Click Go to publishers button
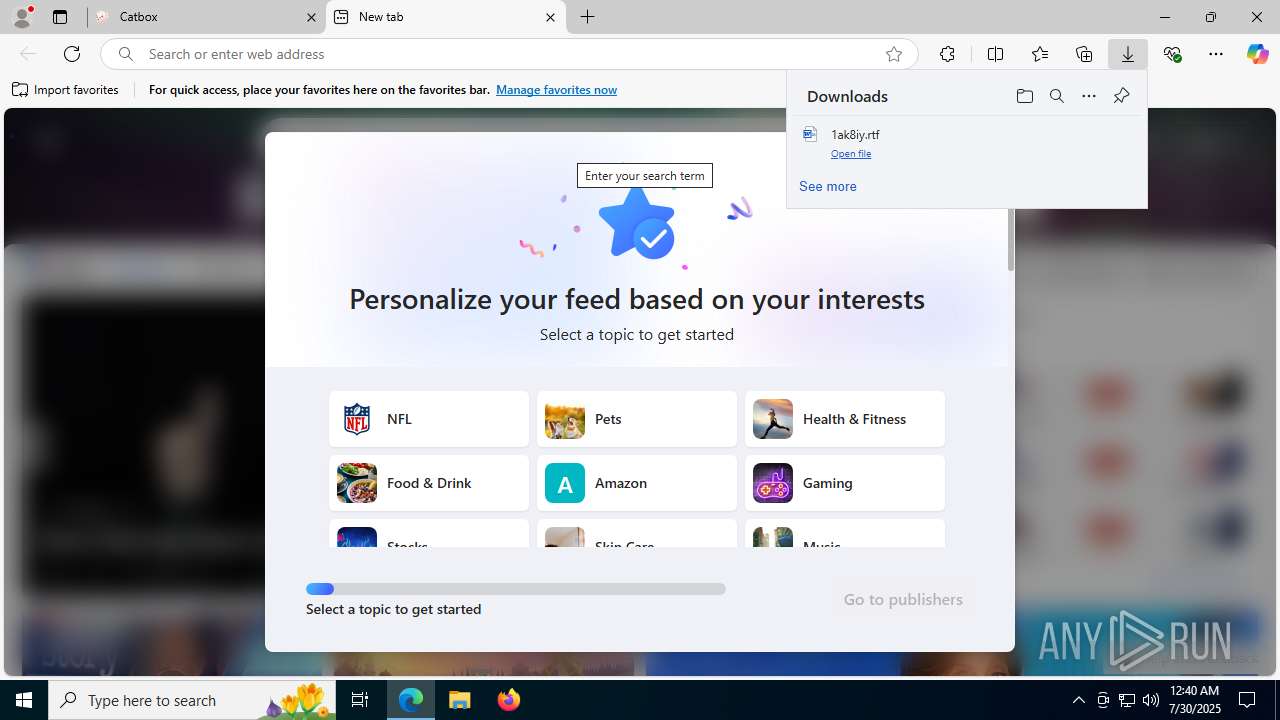This screenshot has width=1280, height=720. (903, 599)
